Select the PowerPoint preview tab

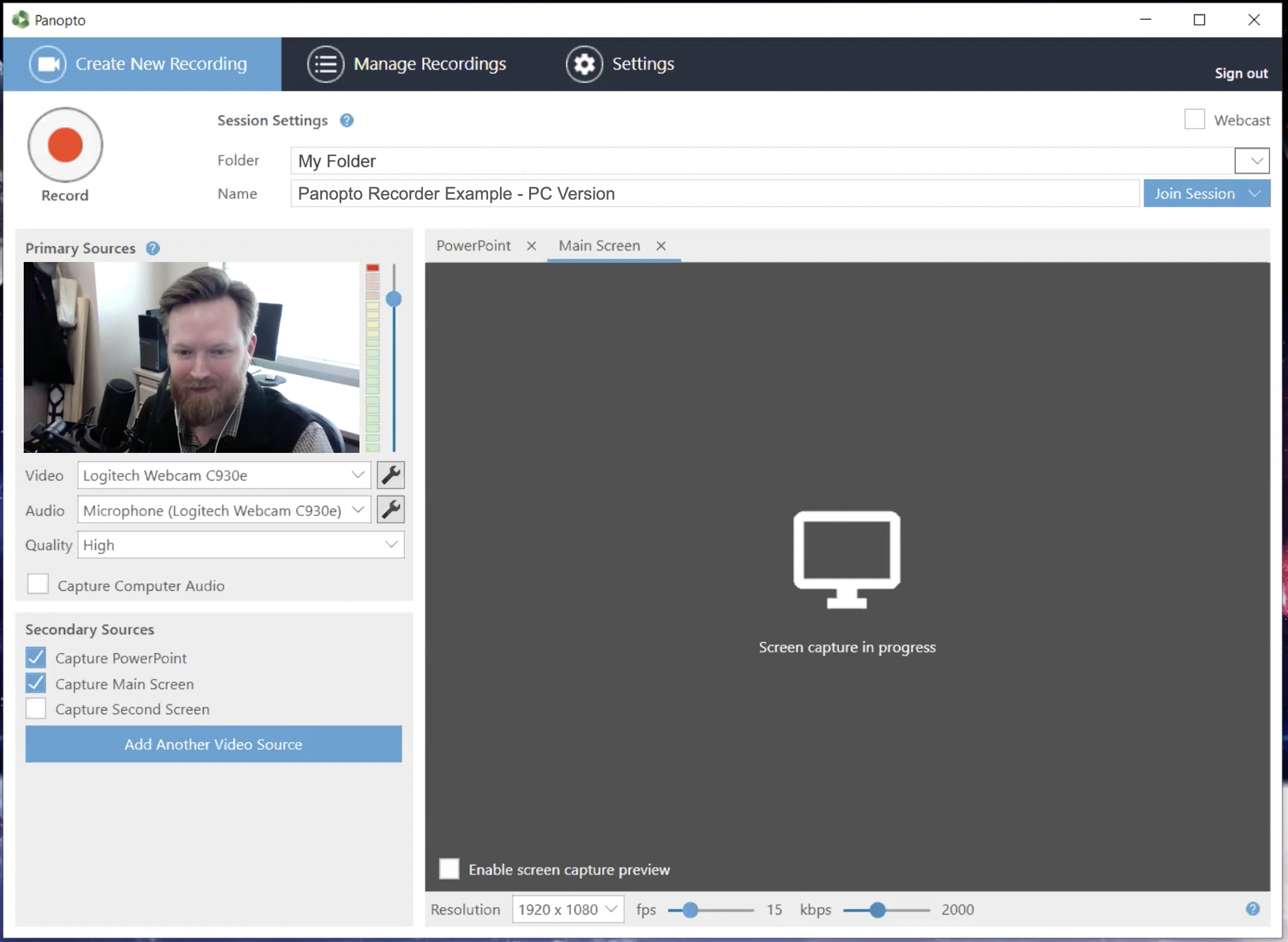[474, 246]
